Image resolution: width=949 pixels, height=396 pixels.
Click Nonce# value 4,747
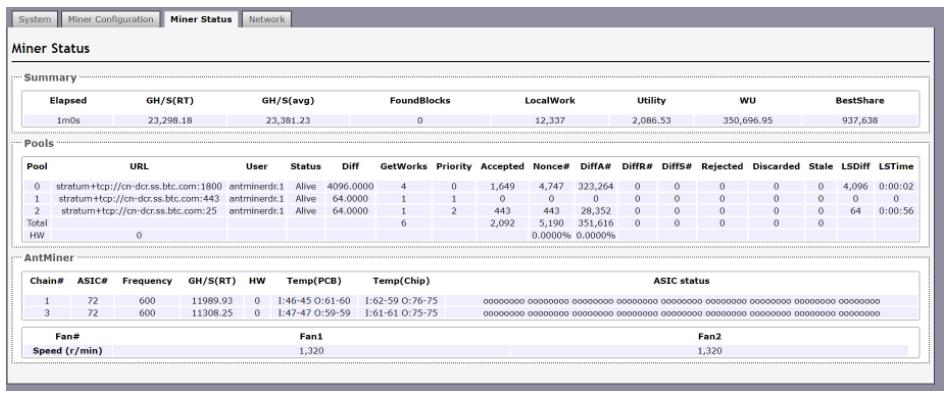point(551,186)
